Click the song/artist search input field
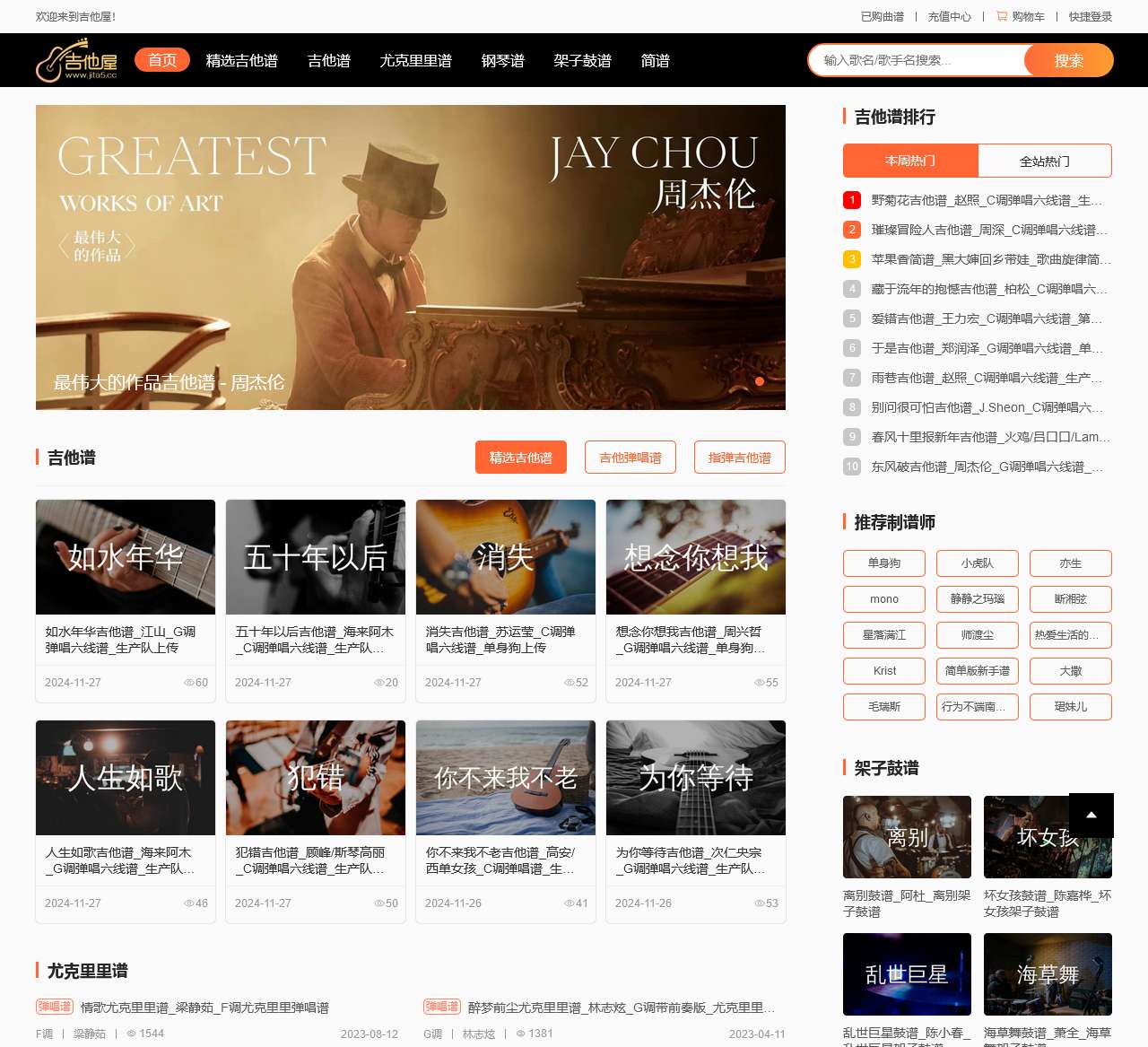 917,60
